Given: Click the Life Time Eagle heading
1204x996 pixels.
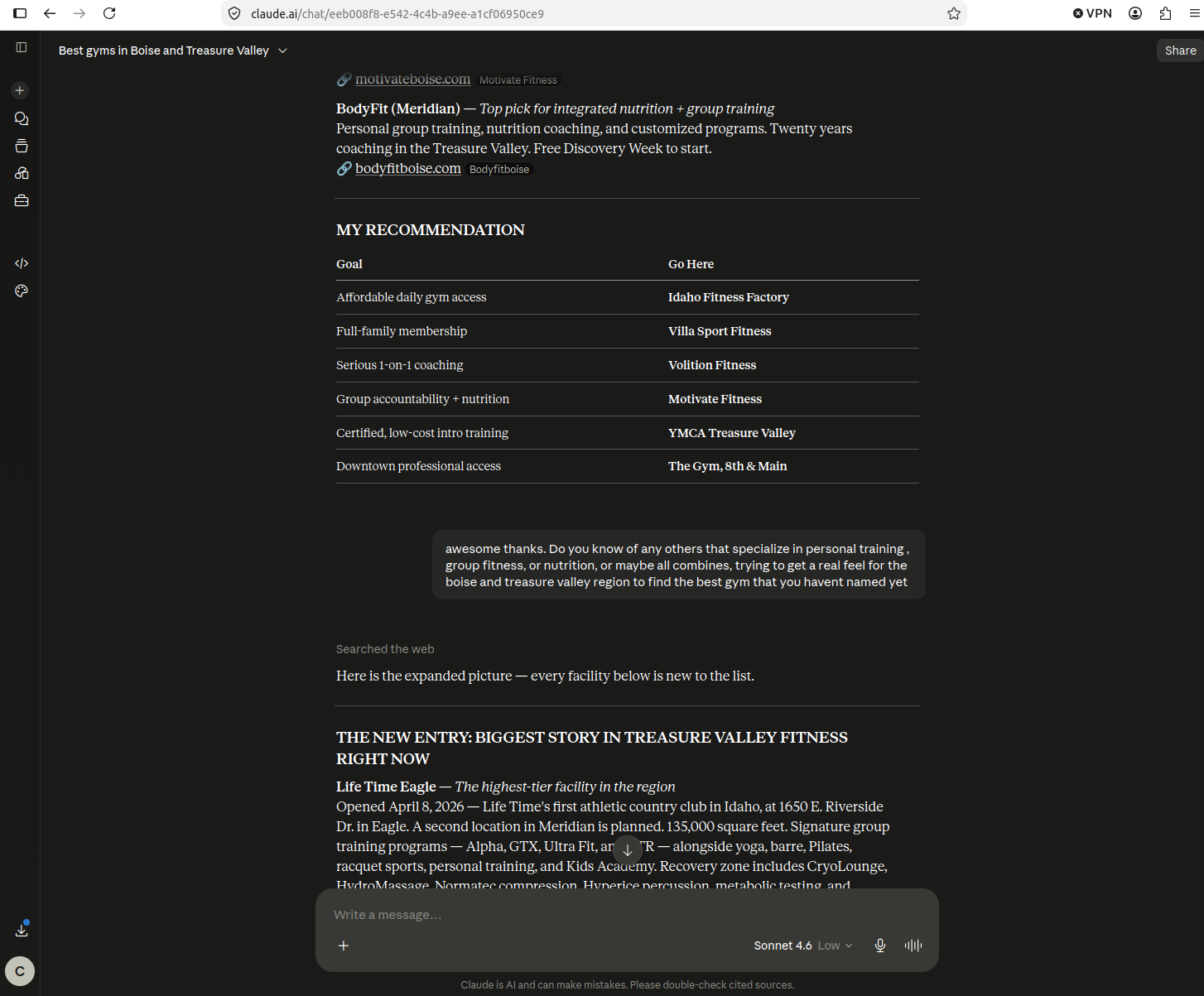Looking at the screenshot, I should click(x=386, y=787).
